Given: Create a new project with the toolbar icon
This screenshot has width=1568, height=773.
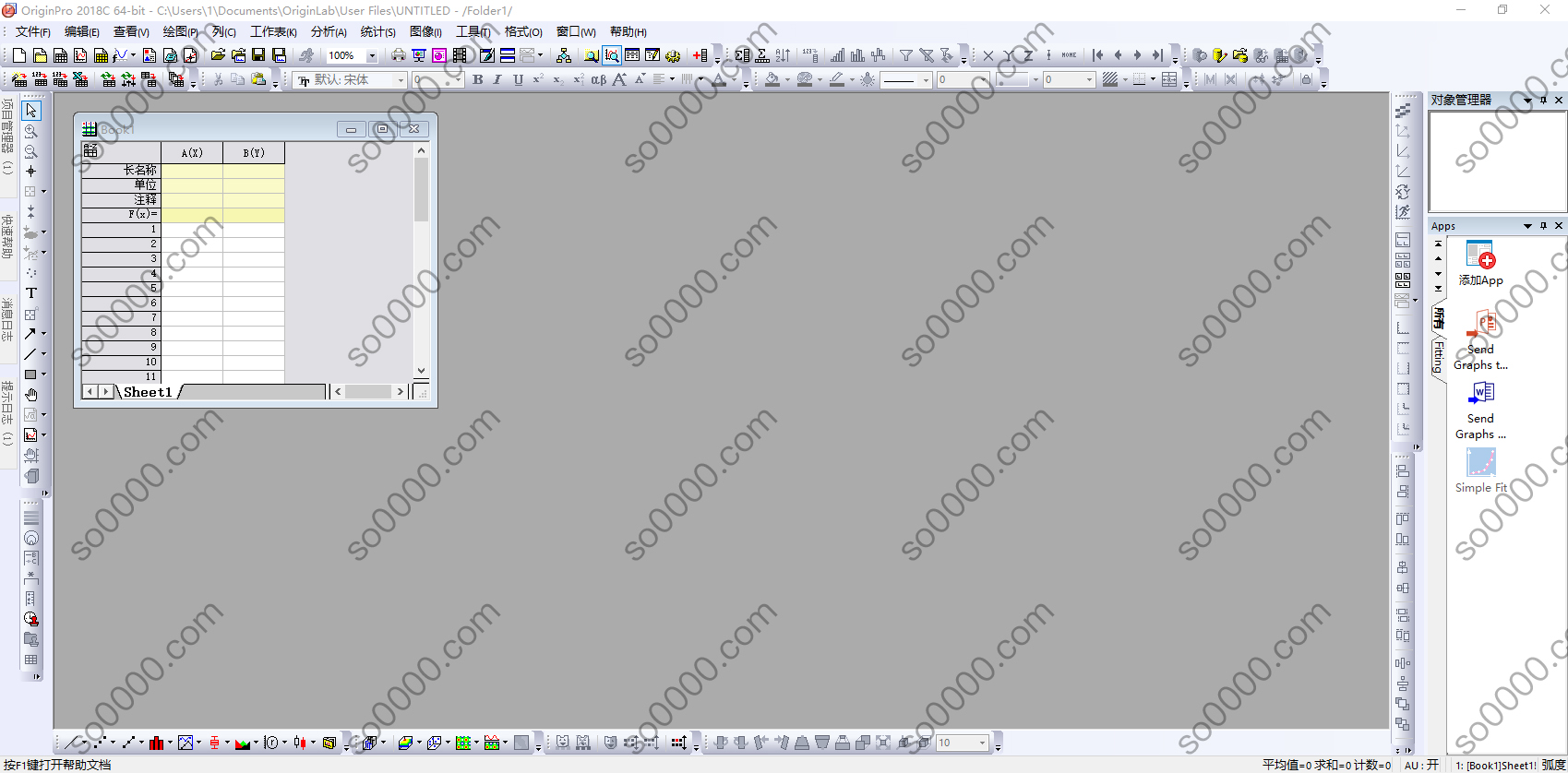Looking at the screenshot, I should point(18,55).
